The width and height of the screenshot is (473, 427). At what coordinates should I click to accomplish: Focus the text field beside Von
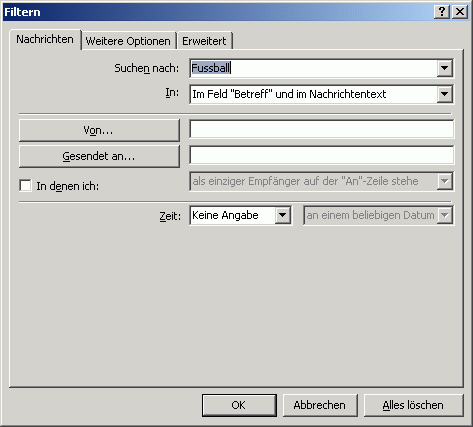pyautogui.click(x=321, y=129)
